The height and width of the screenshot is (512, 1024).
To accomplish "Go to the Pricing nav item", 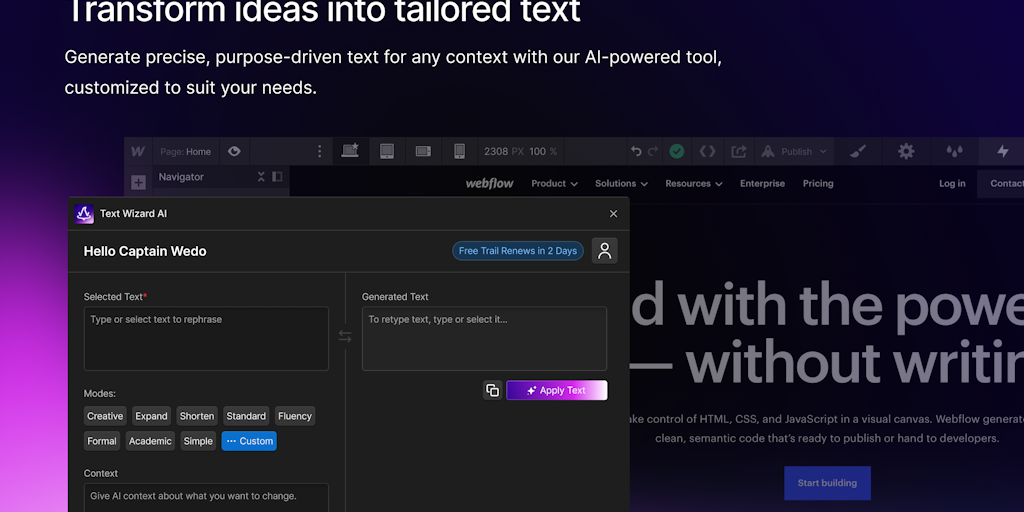I will click(818, 184).
